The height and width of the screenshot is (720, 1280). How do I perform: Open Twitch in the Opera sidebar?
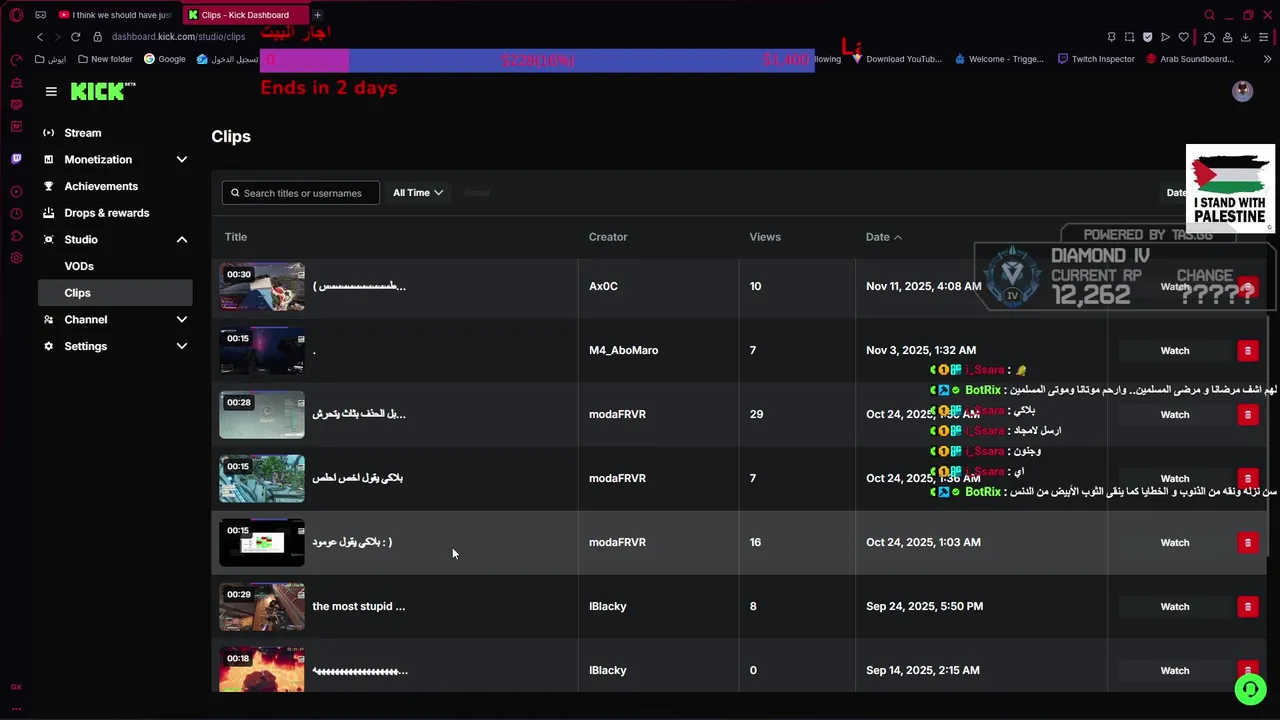[x=16, y=158]
